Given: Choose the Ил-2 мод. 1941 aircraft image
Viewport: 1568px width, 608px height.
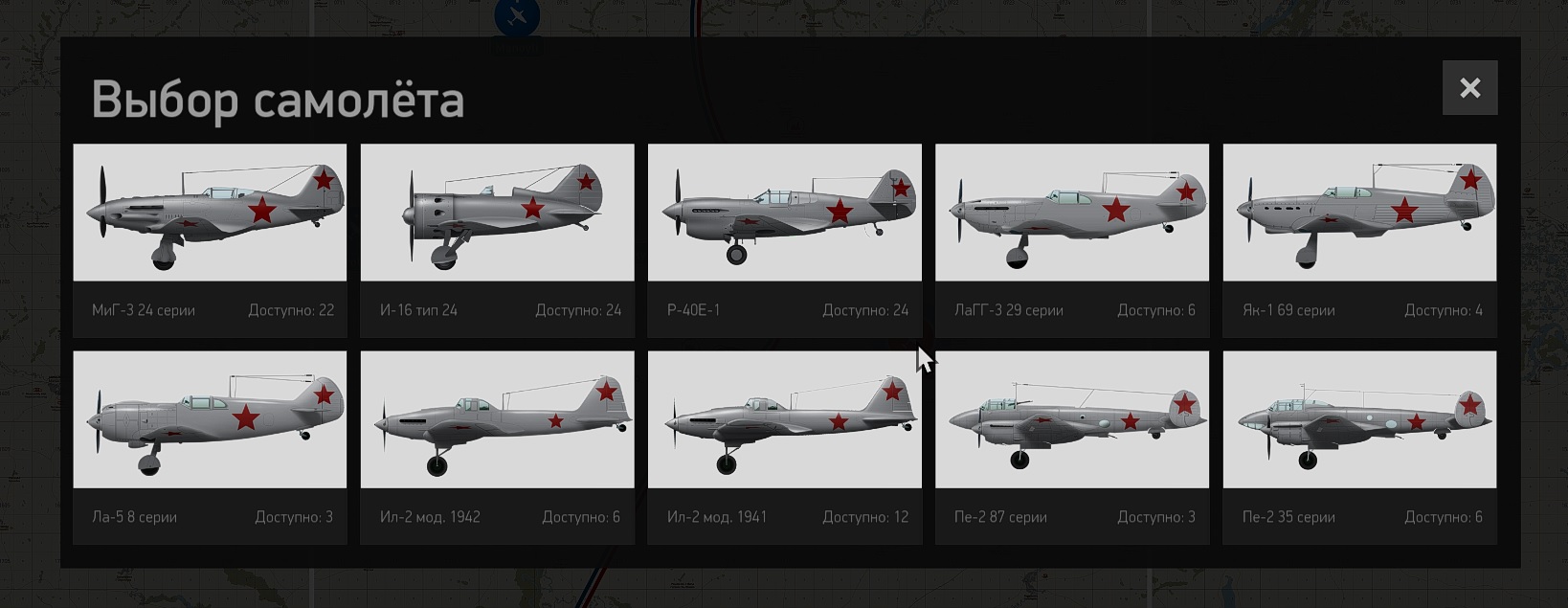Looking at the screenshot, I should [785, 419].
